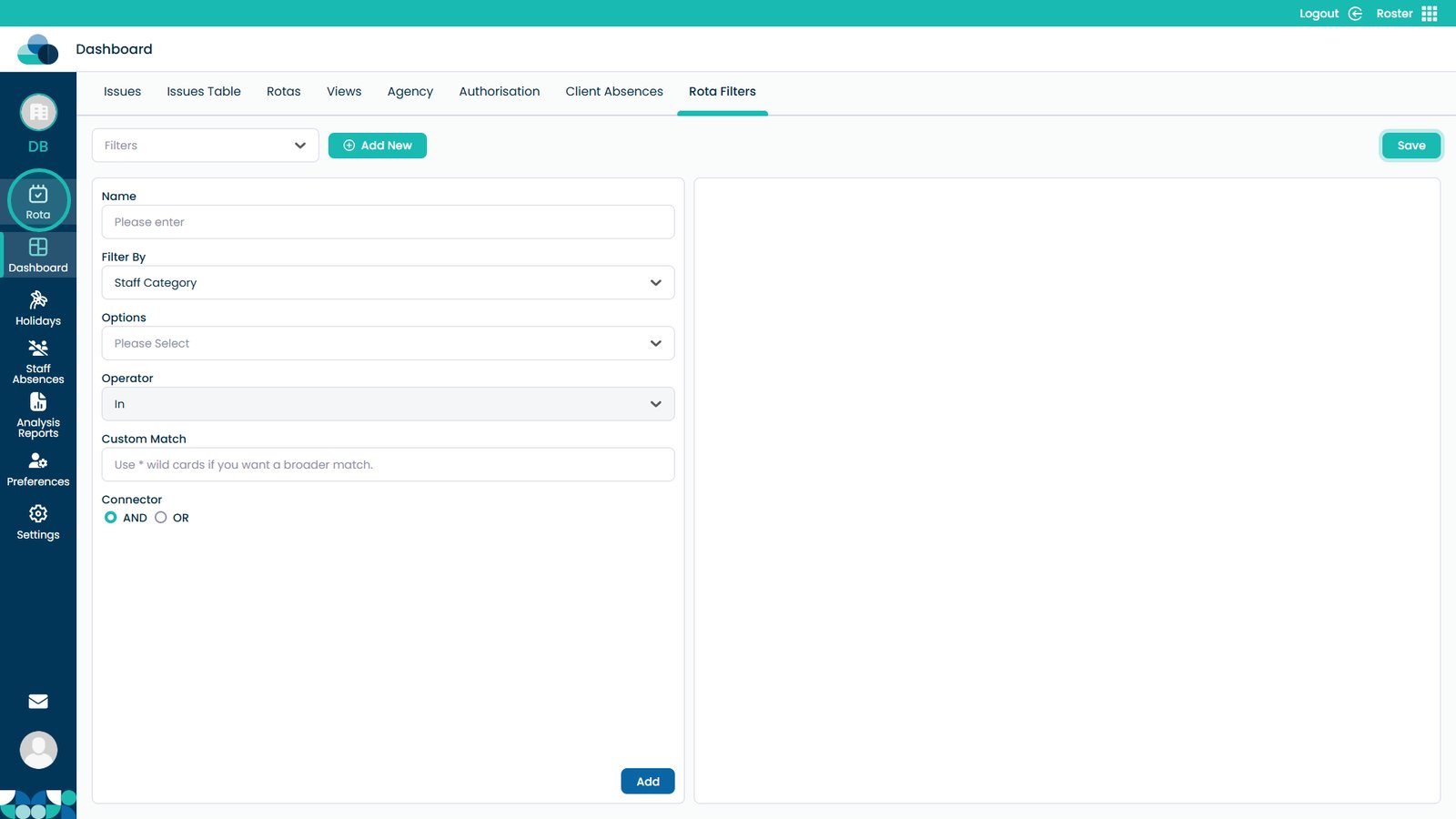Go to Preferences in sidebar
Viewport: 1456px width, 819px height.
[38, 470]
